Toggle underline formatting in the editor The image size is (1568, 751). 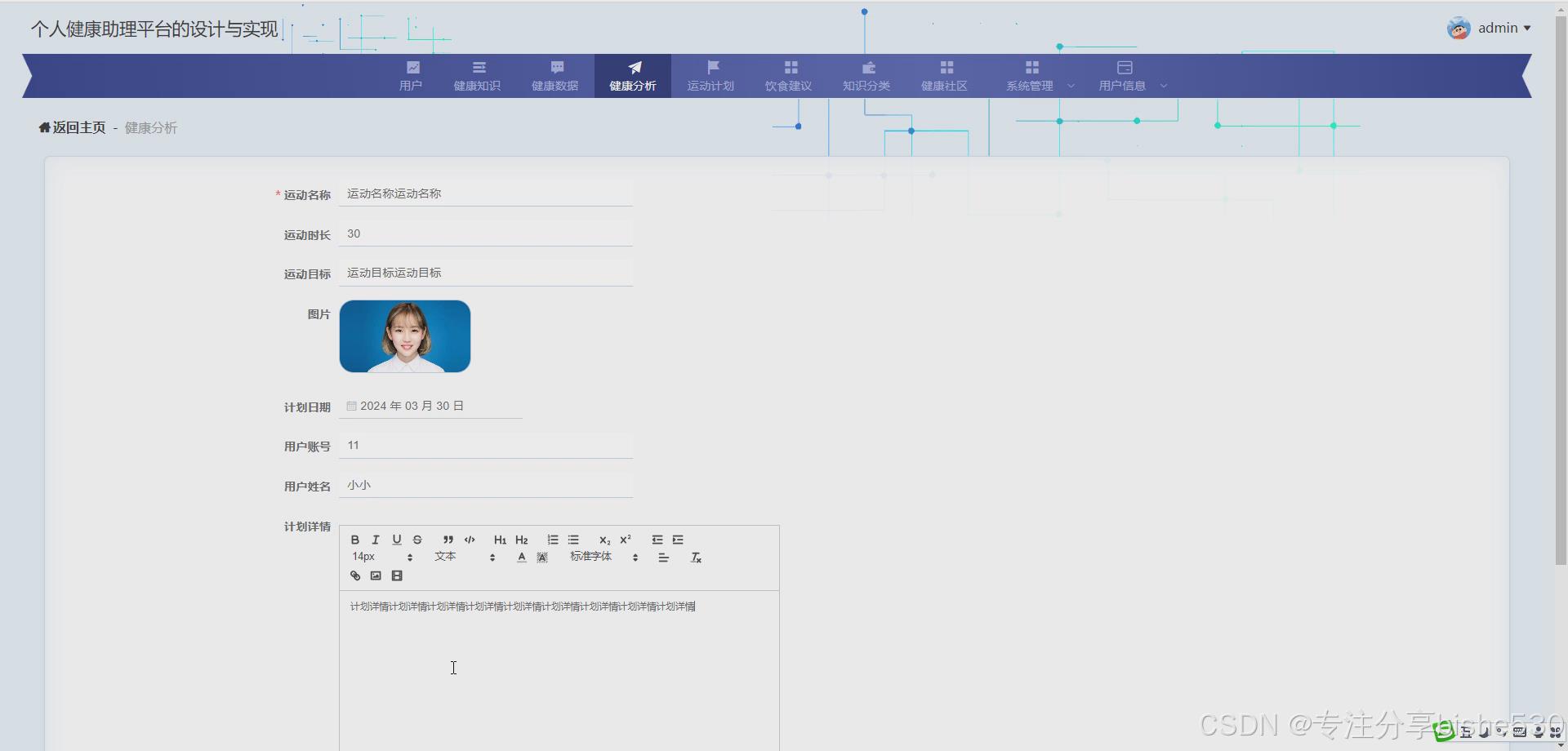pyautogui.click(x=397, y=540)
